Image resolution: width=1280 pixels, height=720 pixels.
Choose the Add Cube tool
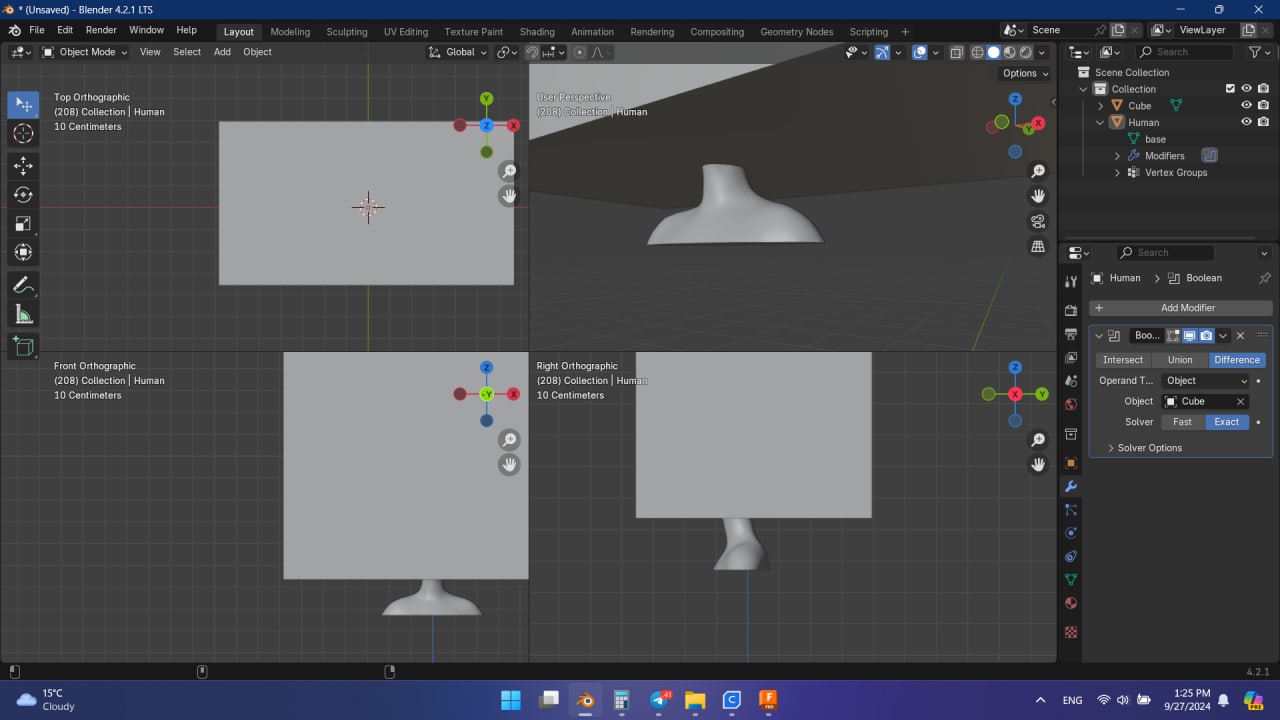click(23, 347)
